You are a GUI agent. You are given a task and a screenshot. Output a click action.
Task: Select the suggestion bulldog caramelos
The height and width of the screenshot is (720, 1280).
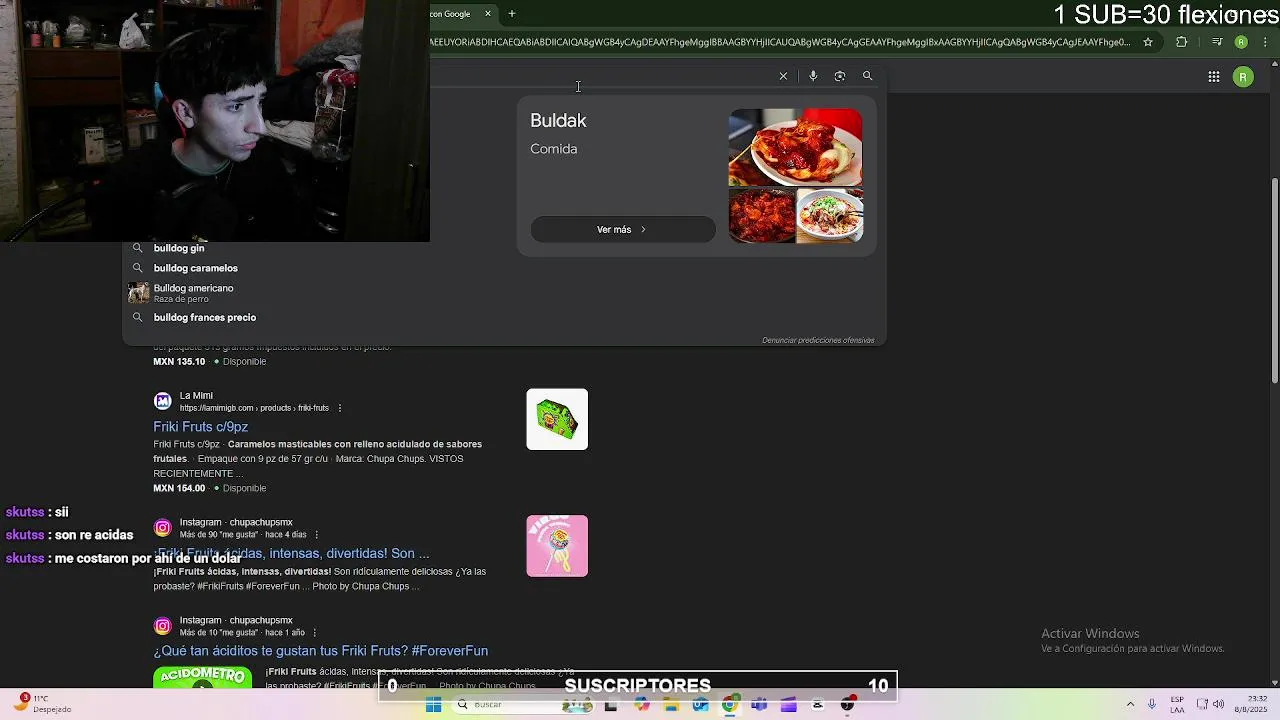point(196,268)
